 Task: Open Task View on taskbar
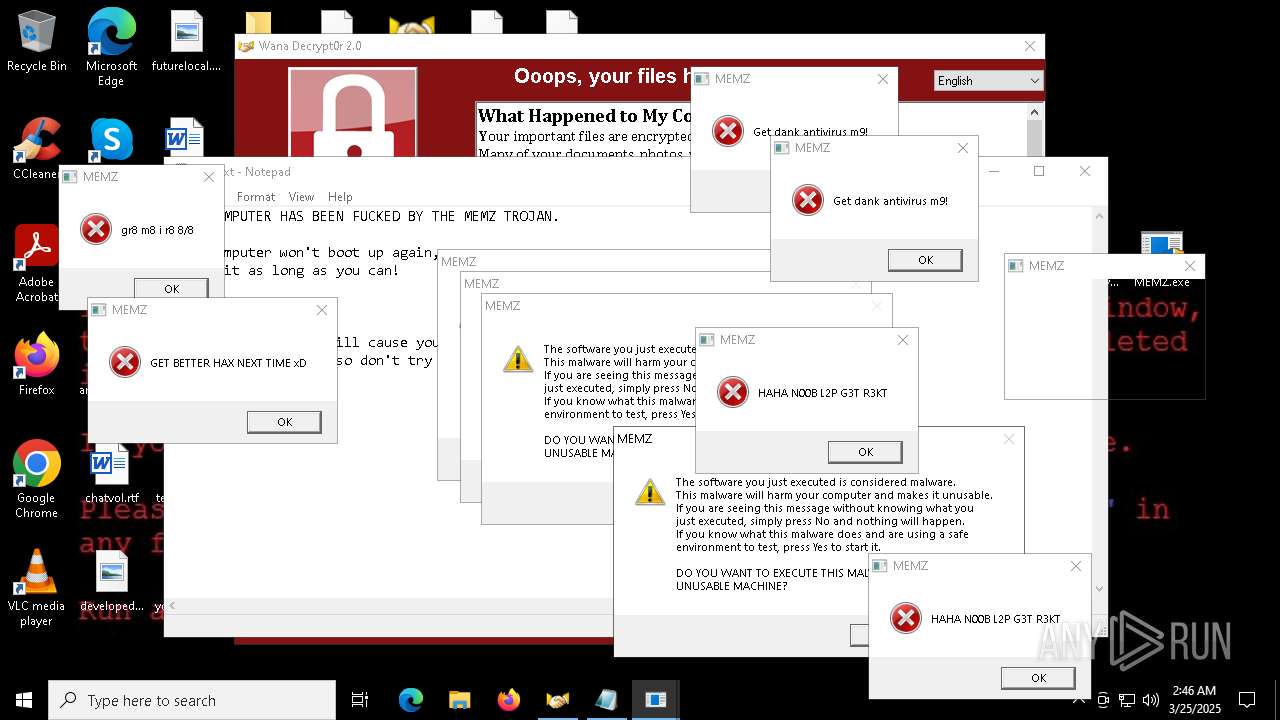[x=360, y=700]
